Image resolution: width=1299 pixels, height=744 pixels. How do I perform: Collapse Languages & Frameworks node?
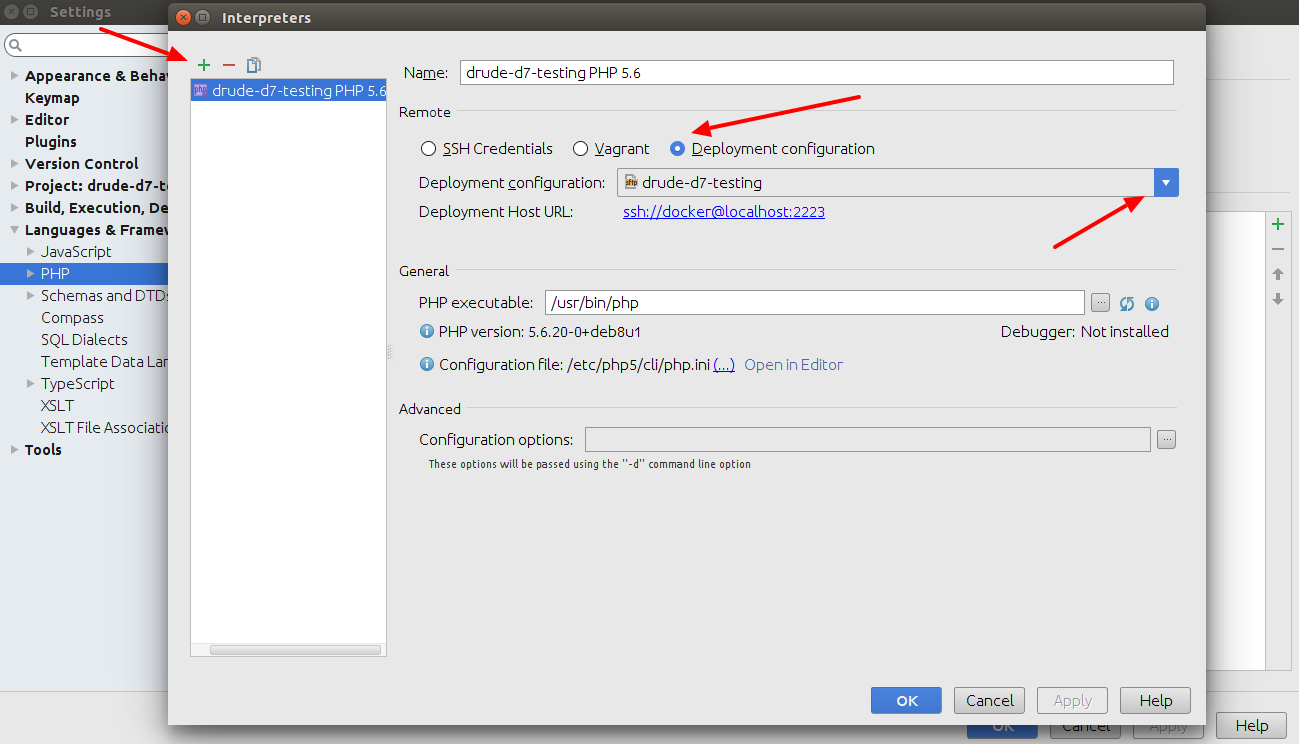point(14,230)
